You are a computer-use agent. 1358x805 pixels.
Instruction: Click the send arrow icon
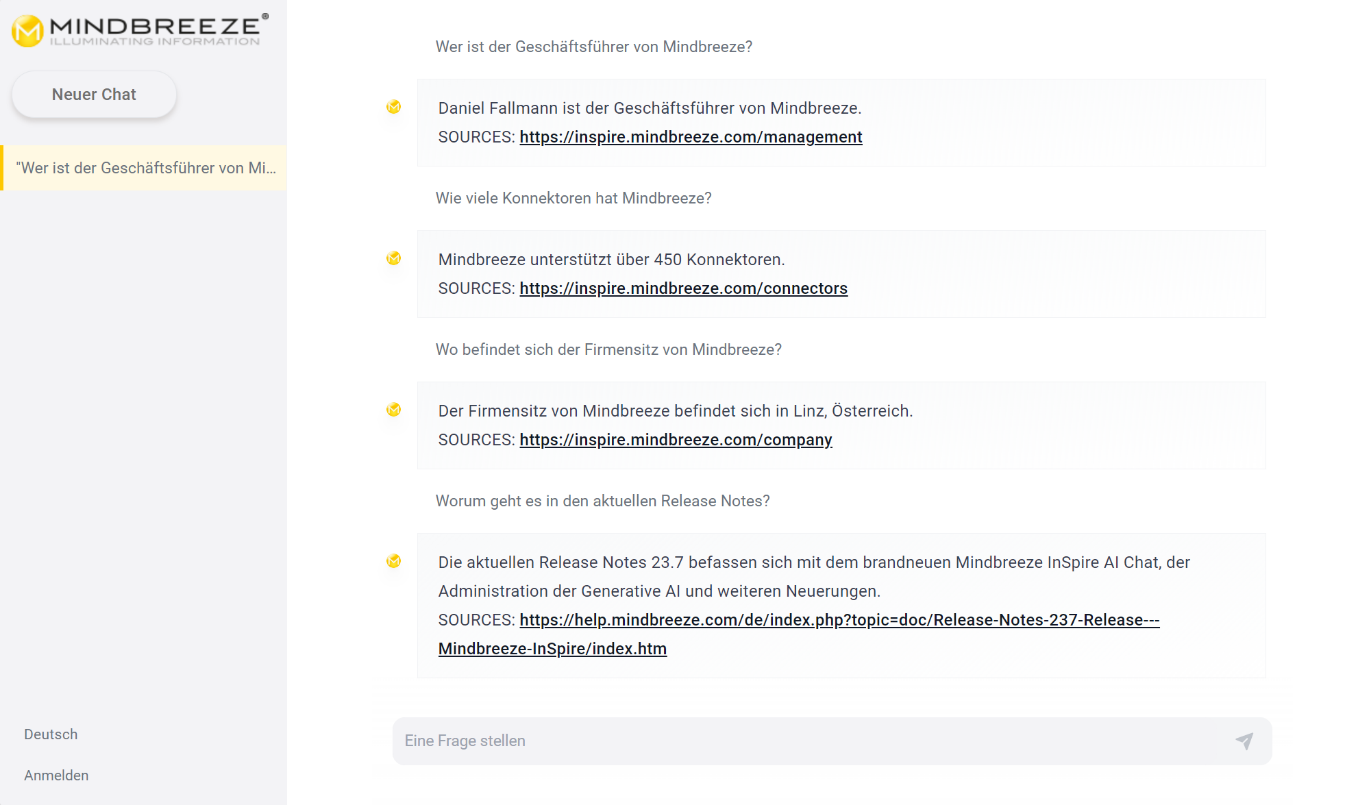(1244, 741)
